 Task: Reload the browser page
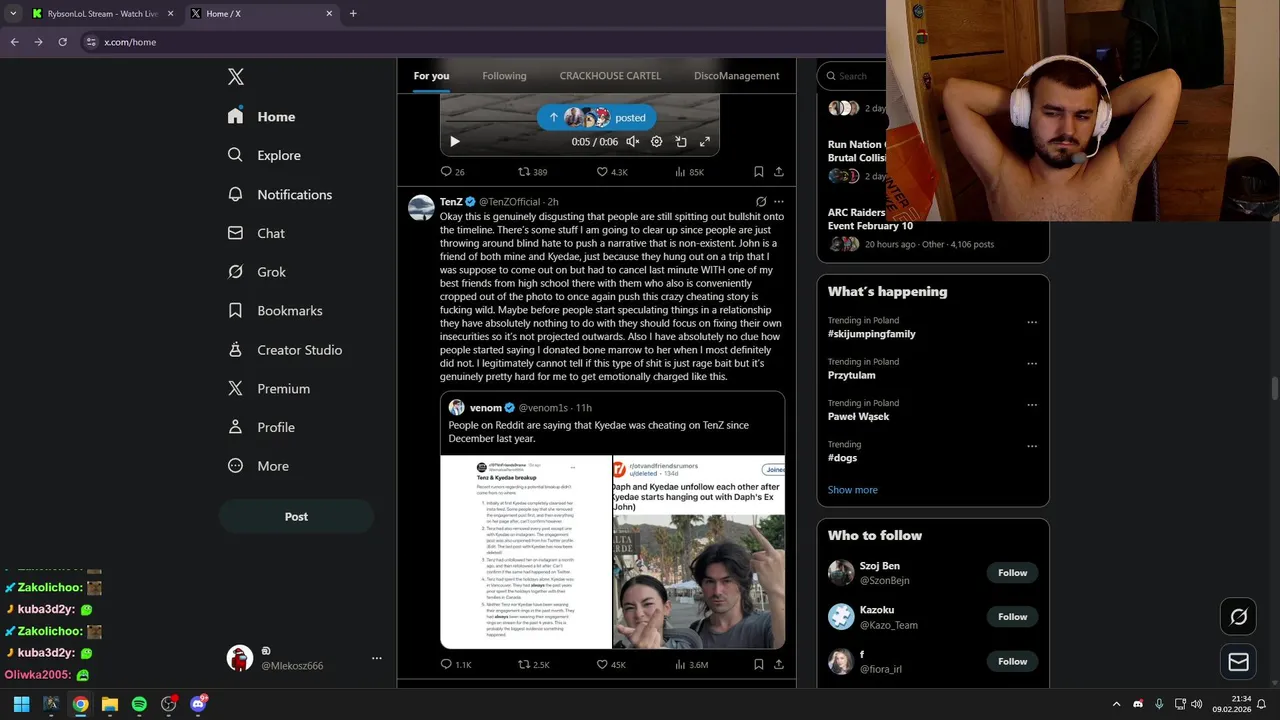tap(62, 42)
